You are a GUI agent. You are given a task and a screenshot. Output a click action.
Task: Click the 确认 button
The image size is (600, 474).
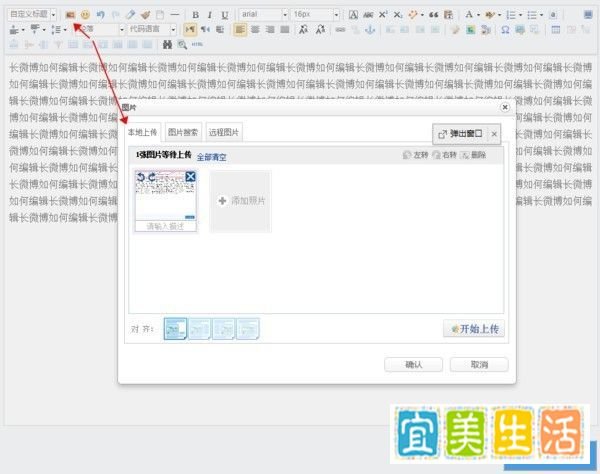pos(413,365)
